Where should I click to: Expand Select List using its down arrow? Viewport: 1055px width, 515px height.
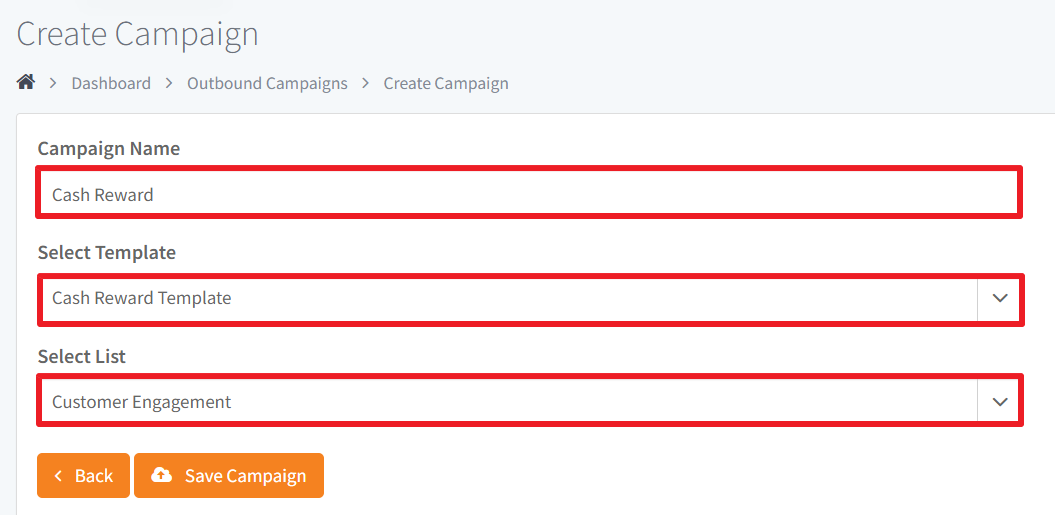(x=1000, y=402)
